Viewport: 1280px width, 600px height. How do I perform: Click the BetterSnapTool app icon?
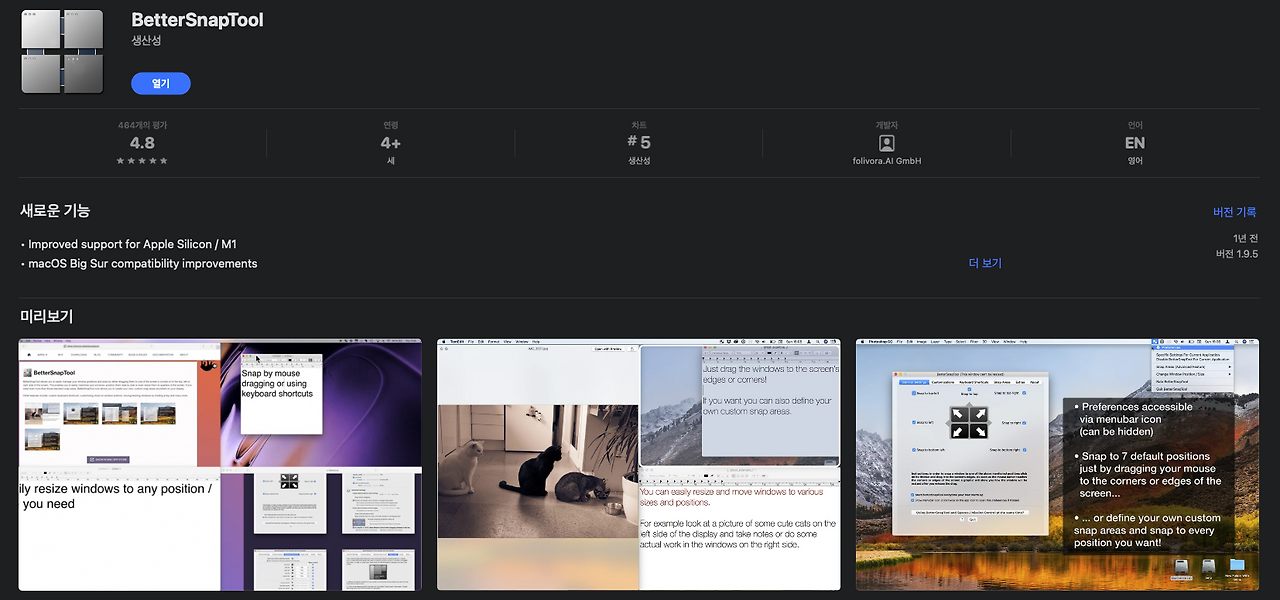click(62, 51)
